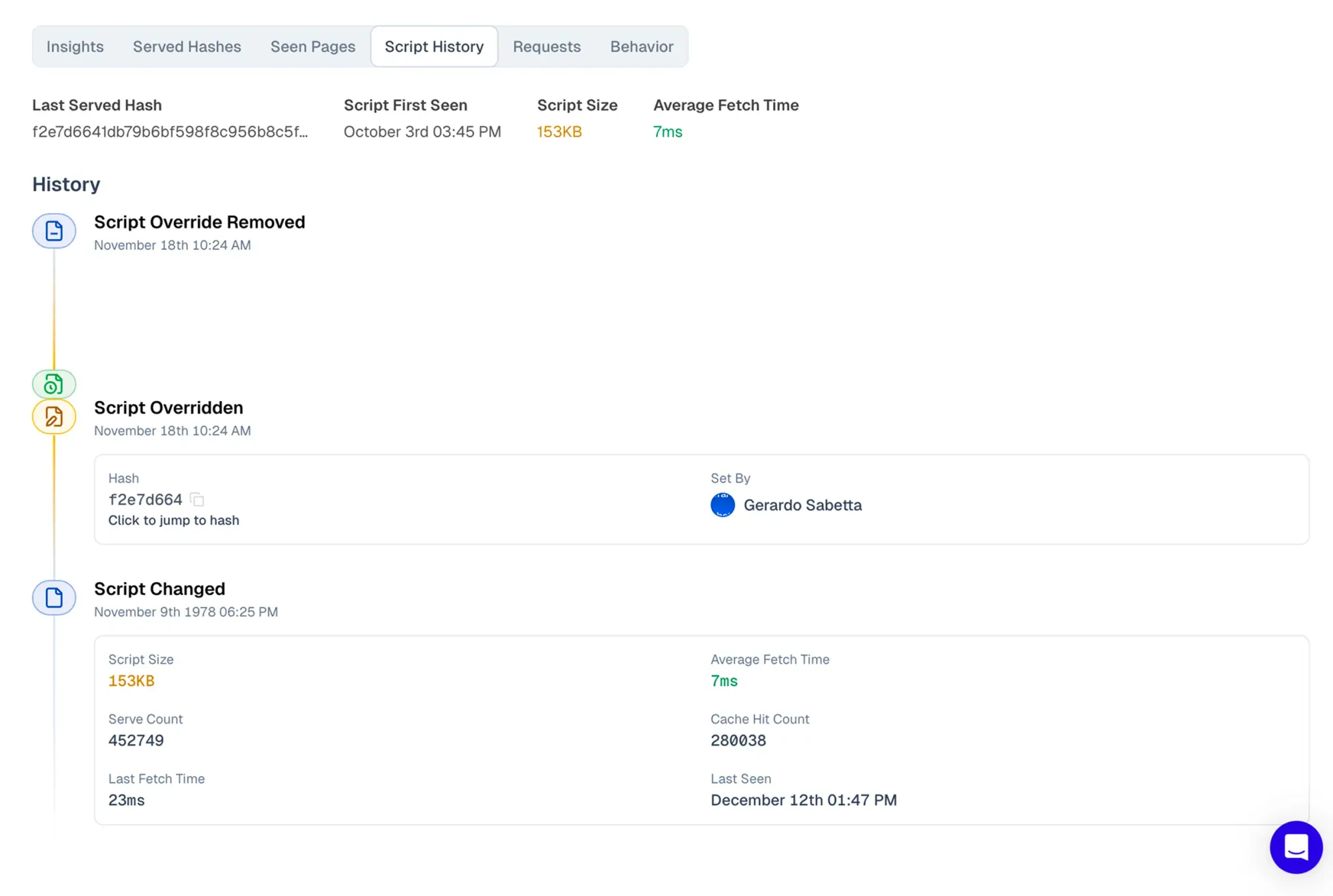Select the Script History tab
Viewport: 1333px width, 896px height.
coord(434,47)
